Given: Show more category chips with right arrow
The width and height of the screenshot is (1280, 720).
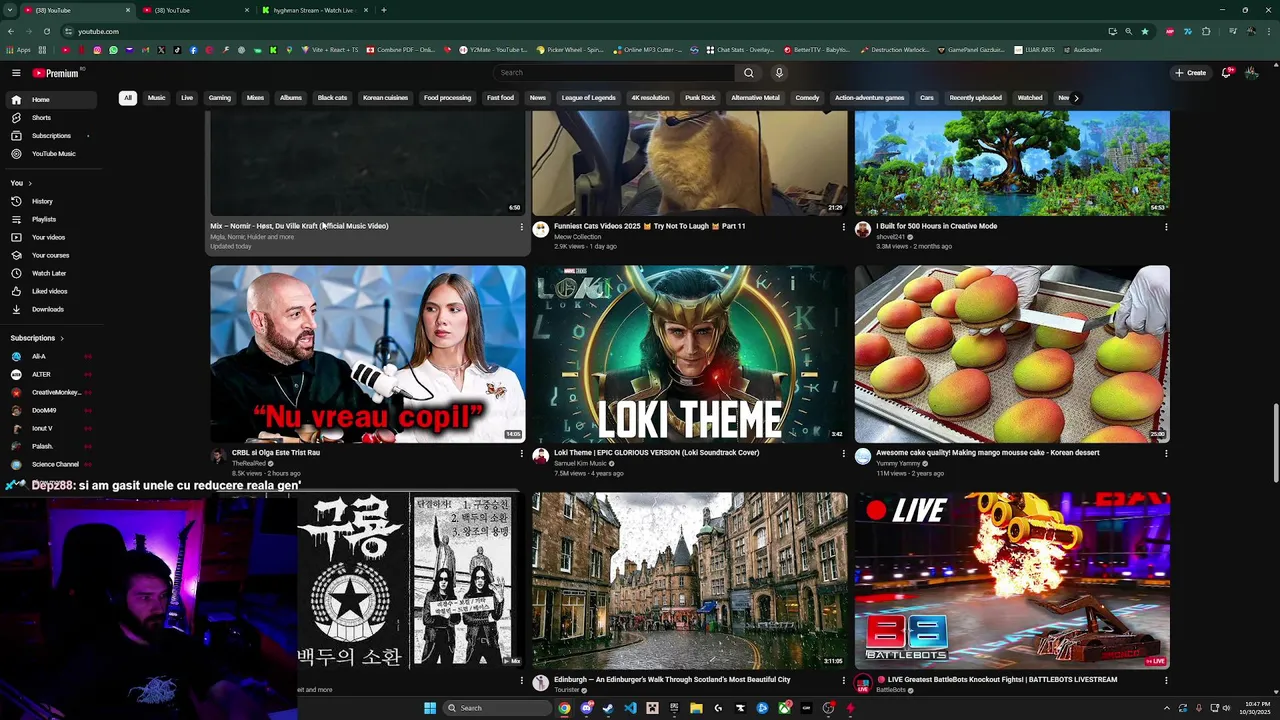Looking at the screenshot, I should coord(1076,98).
